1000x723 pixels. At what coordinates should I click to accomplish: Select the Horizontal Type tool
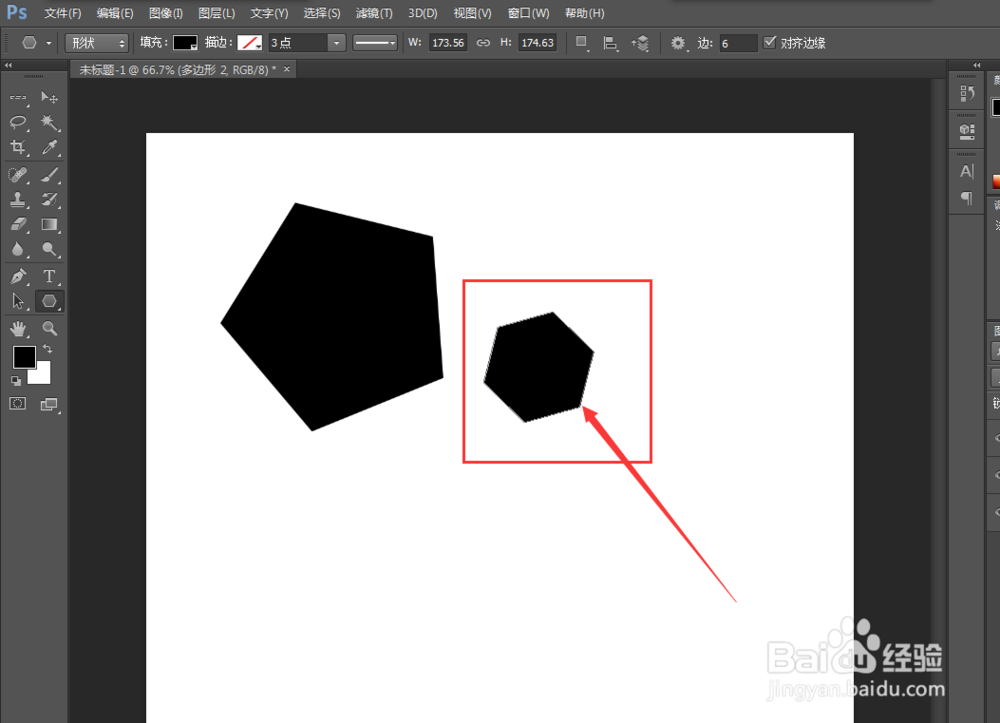tap(49, 276)
